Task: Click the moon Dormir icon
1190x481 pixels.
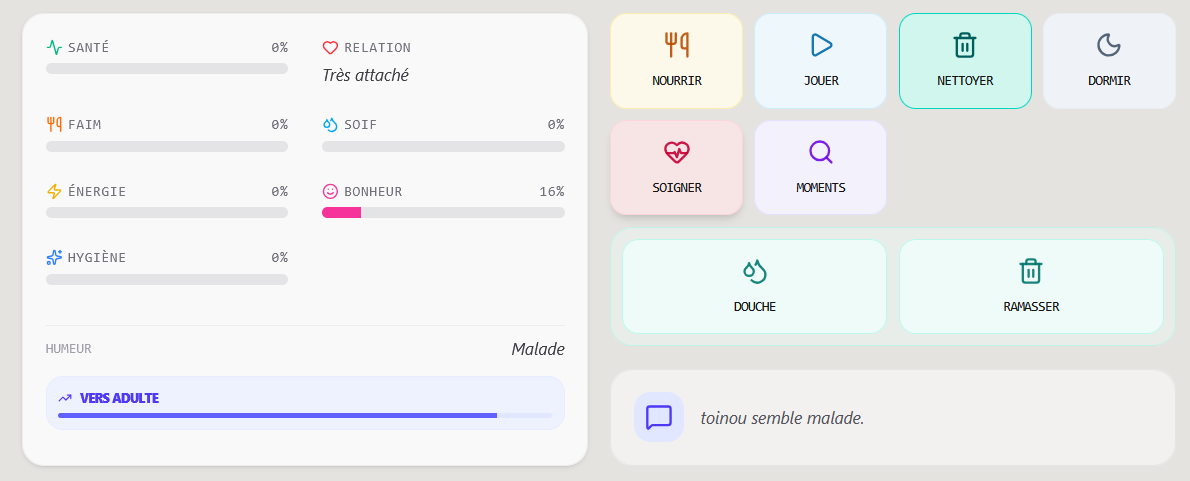Action: point(1109,44)
